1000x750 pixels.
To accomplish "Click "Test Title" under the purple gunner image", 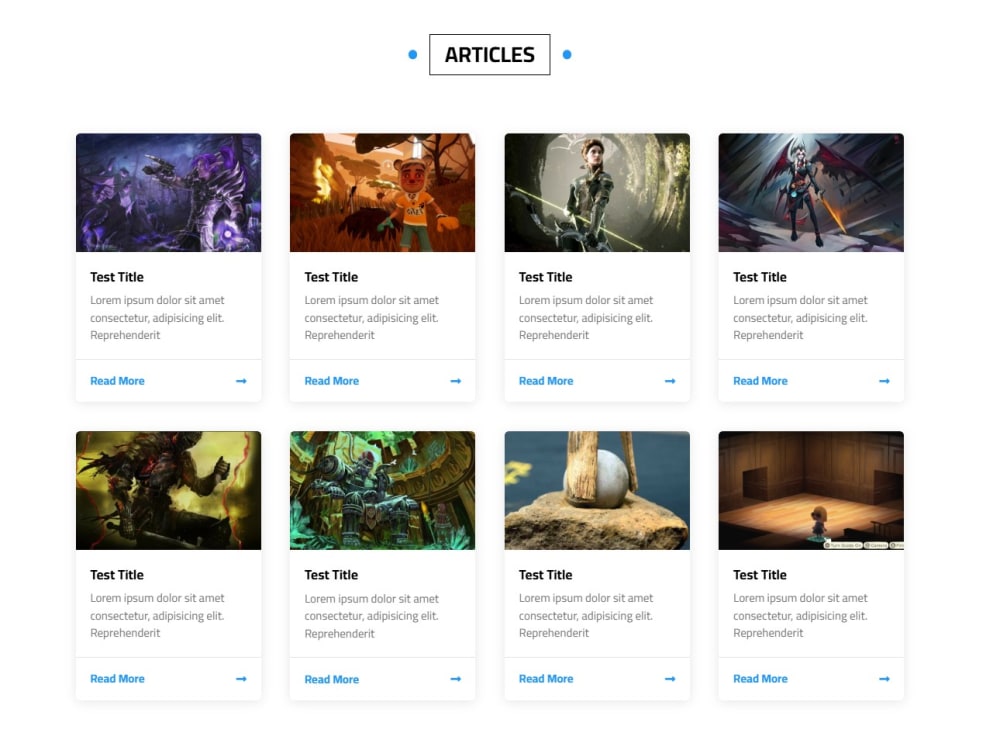I will 117,277.
